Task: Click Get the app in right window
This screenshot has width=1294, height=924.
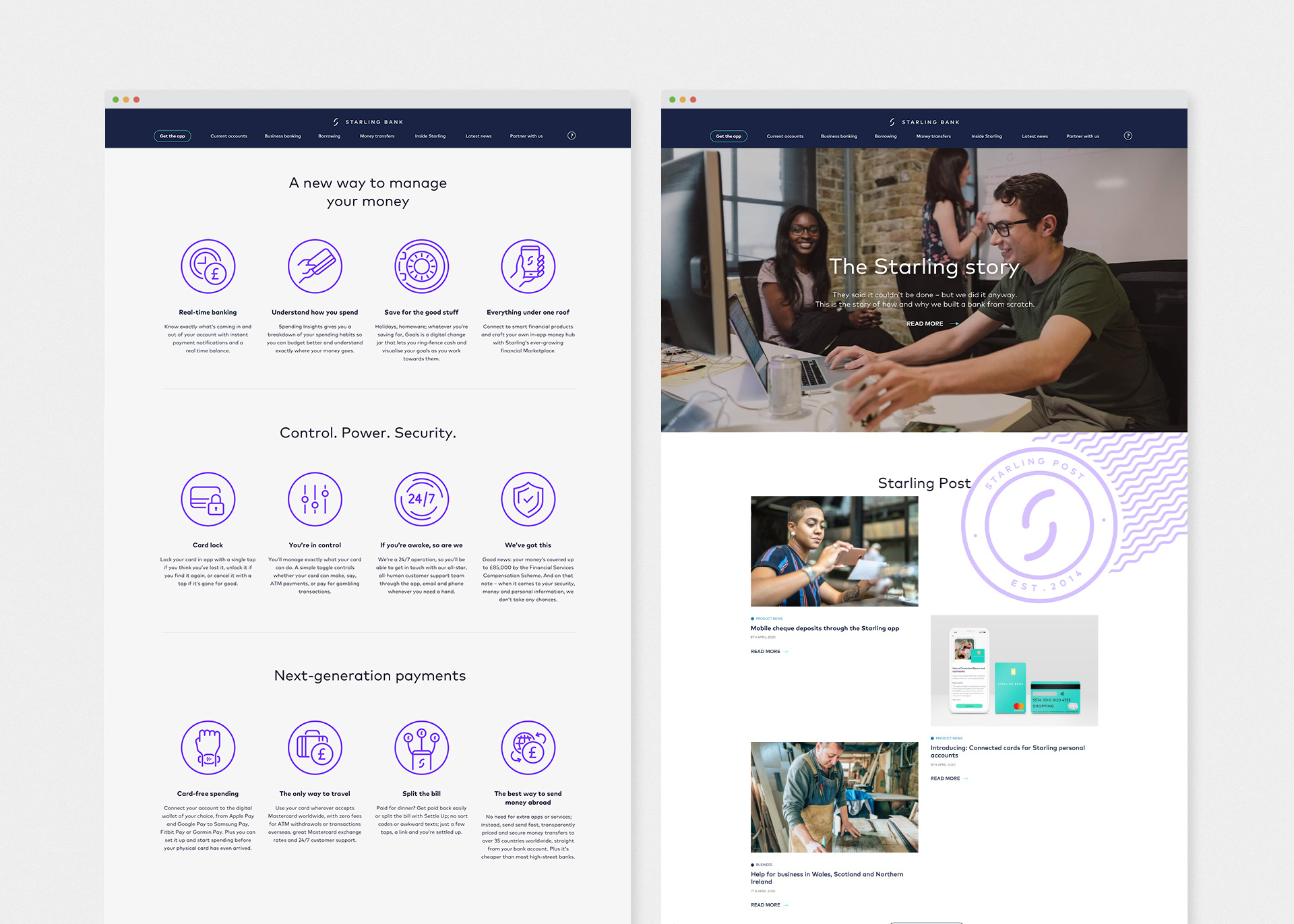Action: [x=729, y=136]
